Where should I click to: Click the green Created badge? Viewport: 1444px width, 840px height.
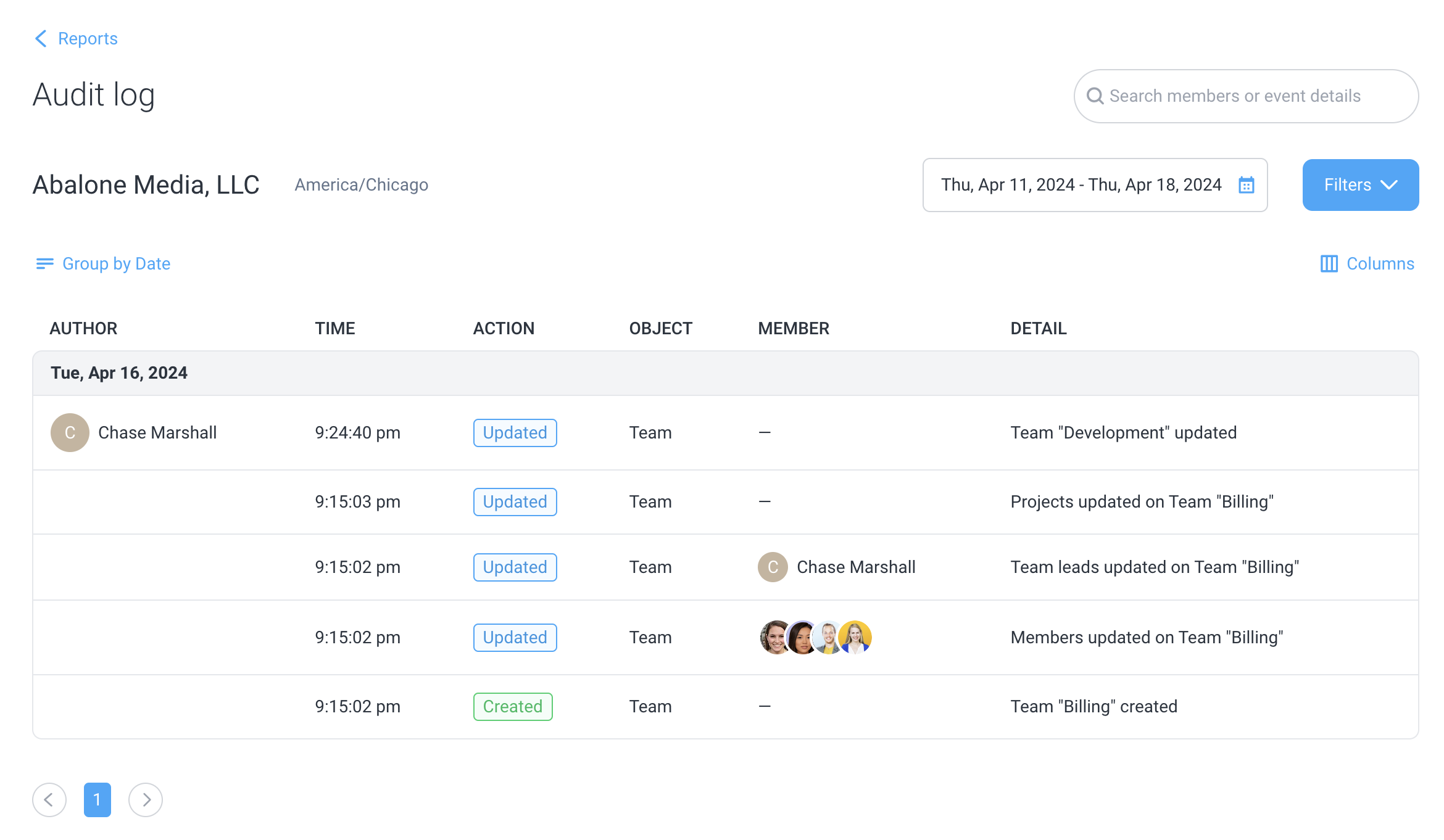(513, 707)
